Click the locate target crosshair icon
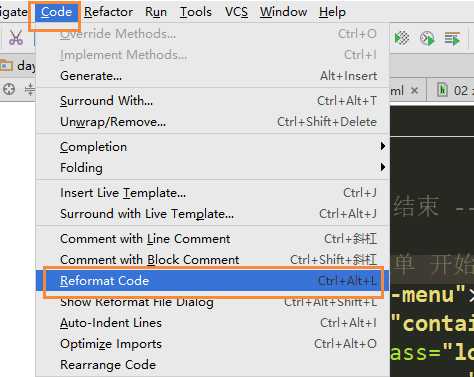This screenshot has width=474, height=377. [x=9, y=89]
